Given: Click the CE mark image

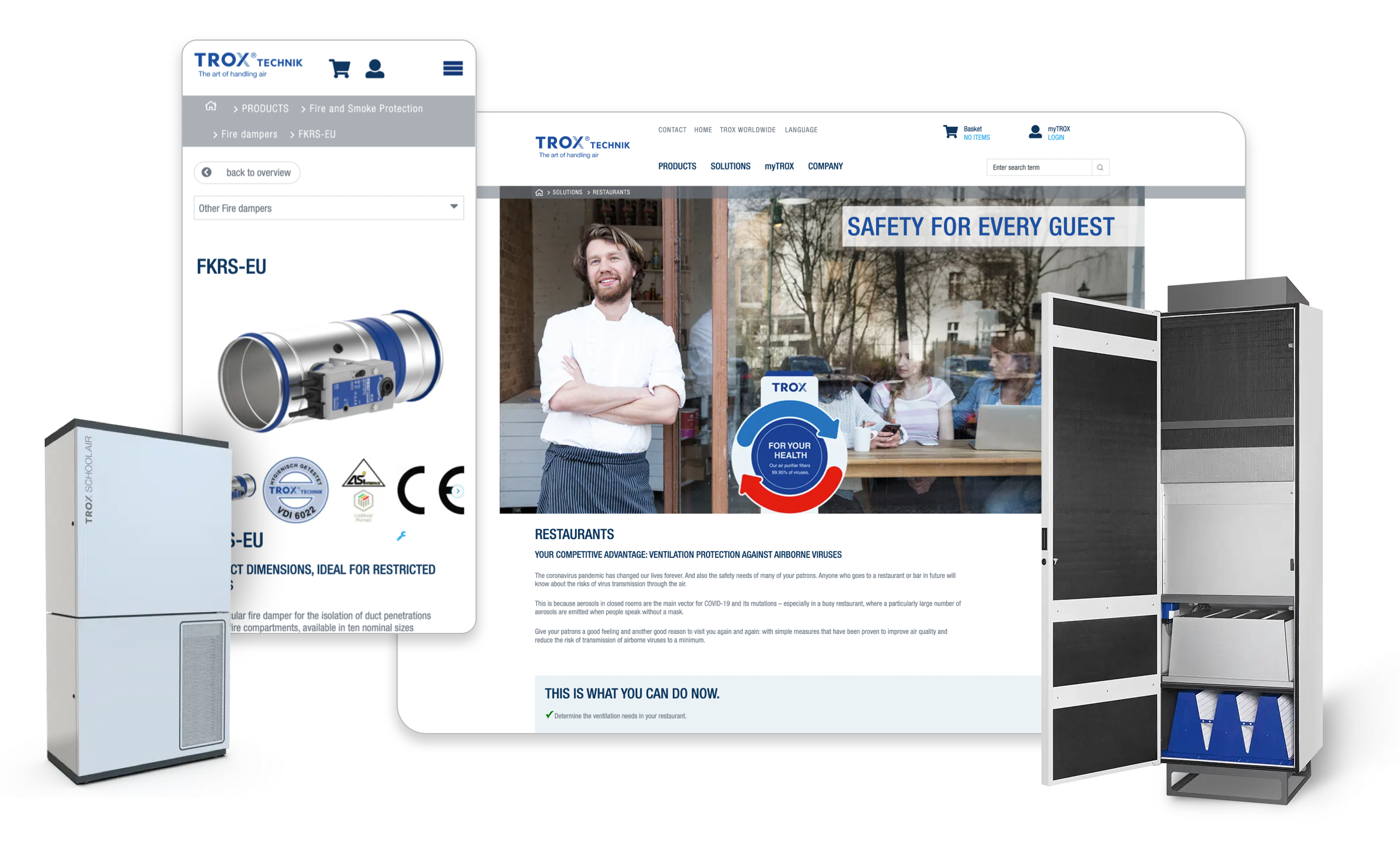Looking at the screenshot, I should click(430, 490).
